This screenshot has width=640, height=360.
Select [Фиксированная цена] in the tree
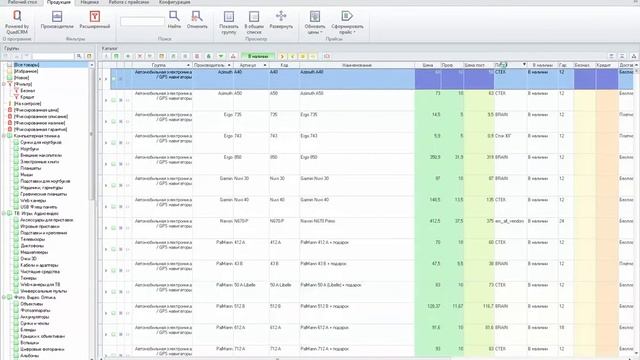36,110
